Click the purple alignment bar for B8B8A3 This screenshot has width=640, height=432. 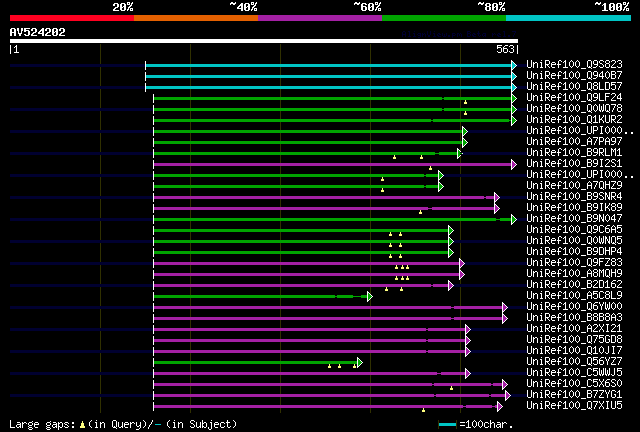pos(328,319)
